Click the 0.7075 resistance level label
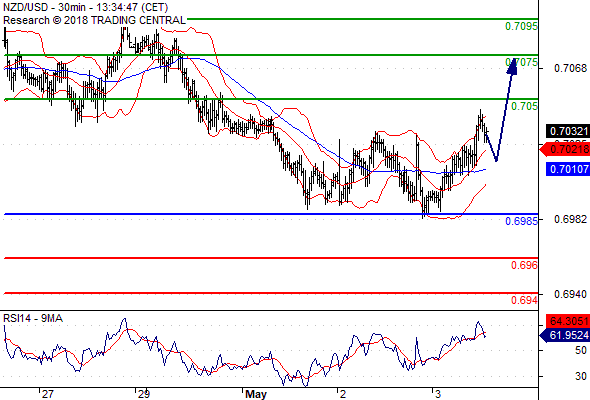Screen dimensions: 590x400 pos(521,62)
